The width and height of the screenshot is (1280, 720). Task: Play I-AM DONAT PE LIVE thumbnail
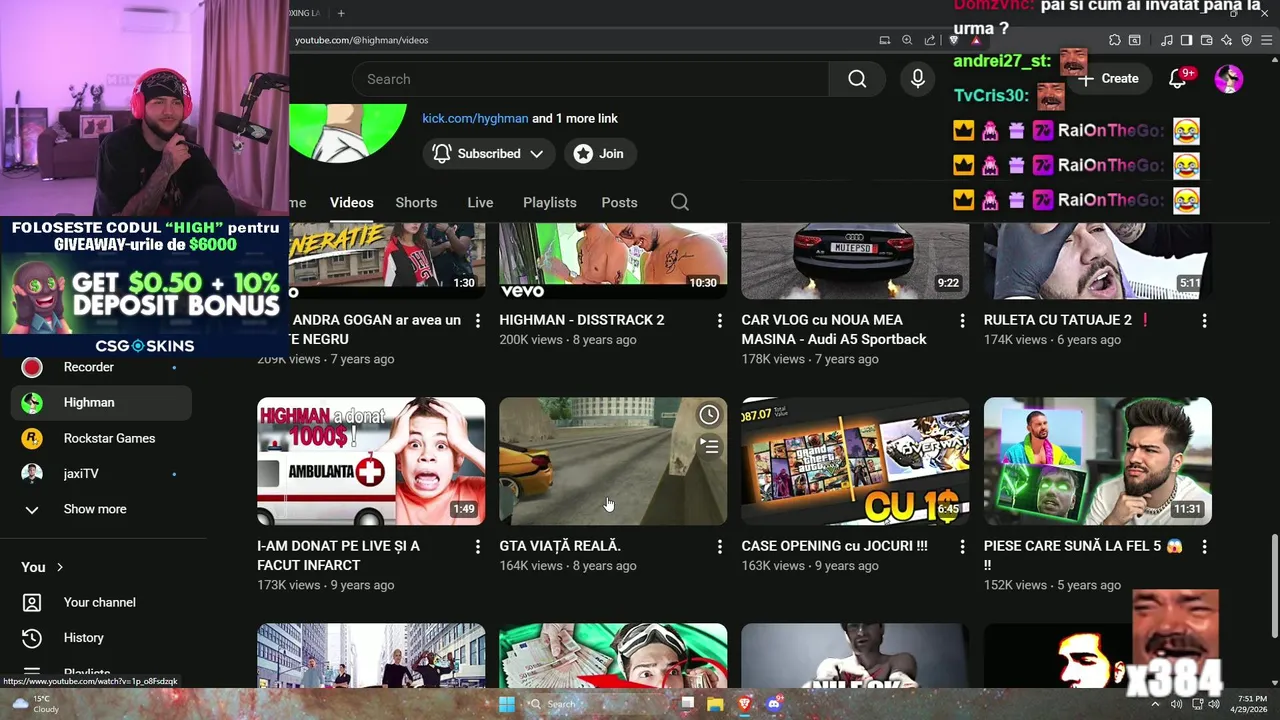pyautogui.click(x=371, y=461)
